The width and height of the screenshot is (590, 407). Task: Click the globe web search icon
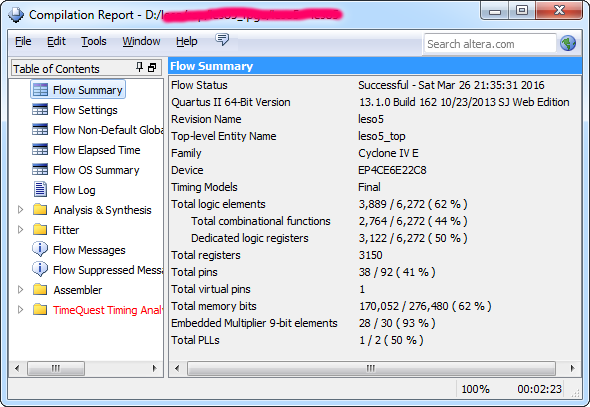(568, 43)
